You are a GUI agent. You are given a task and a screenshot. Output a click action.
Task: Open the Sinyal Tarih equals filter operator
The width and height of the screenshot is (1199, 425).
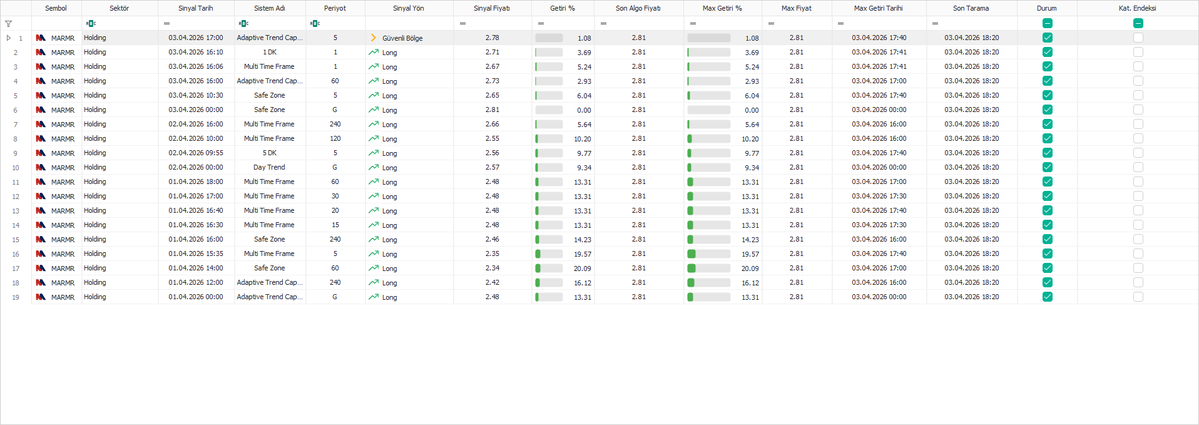(x=167, y=24)
